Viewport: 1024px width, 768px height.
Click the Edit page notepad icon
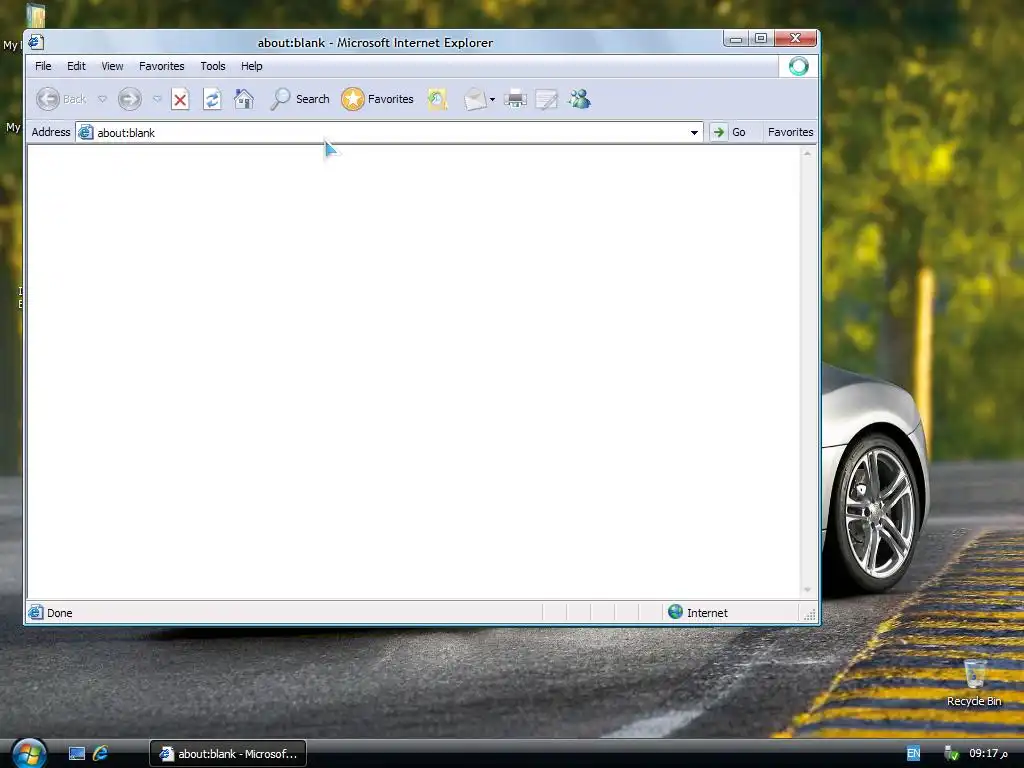[547, 99]
